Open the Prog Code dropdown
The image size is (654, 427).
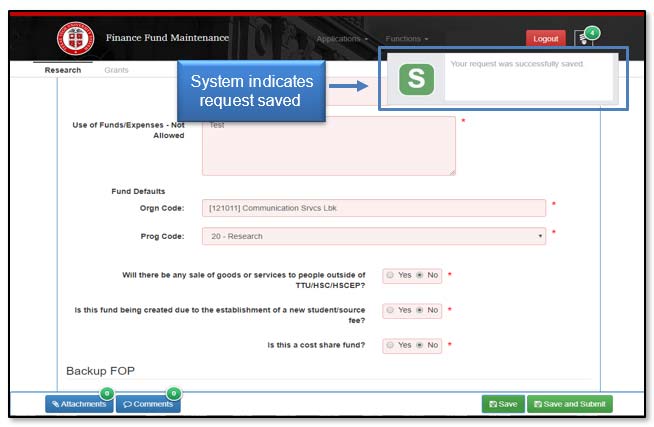(x=374, y=236)
